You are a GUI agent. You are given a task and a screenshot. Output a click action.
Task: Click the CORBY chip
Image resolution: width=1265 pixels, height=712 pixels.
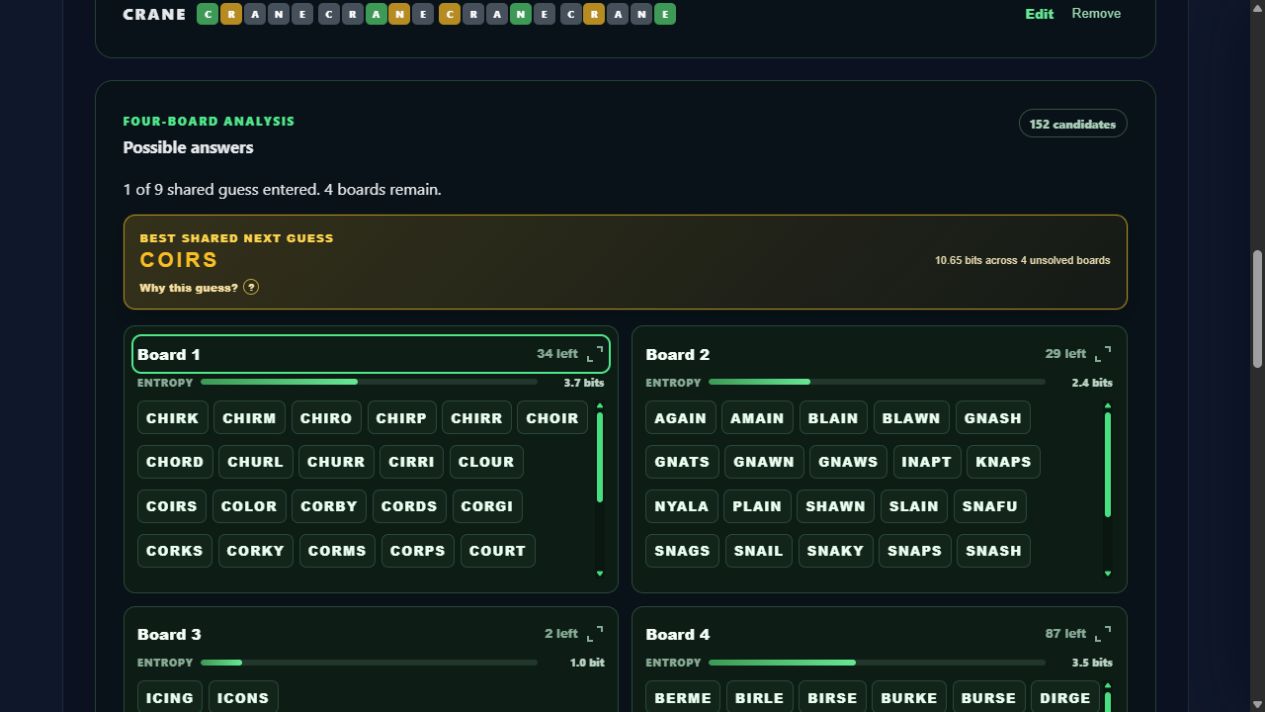(329, 506)
